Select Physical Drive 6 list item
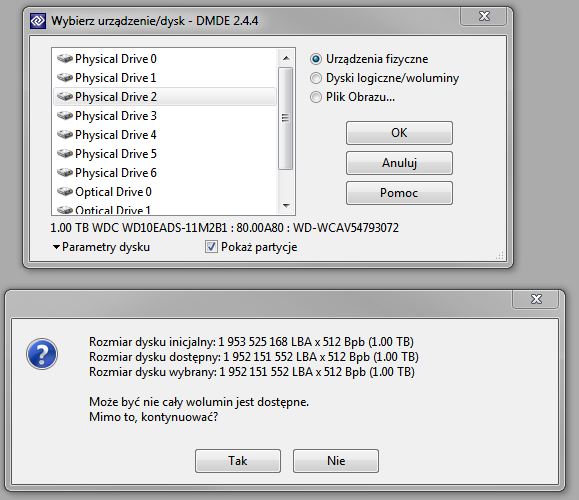The width and height of the screenshot is (579, 500). pyautogui.click(x=165, y=173)
